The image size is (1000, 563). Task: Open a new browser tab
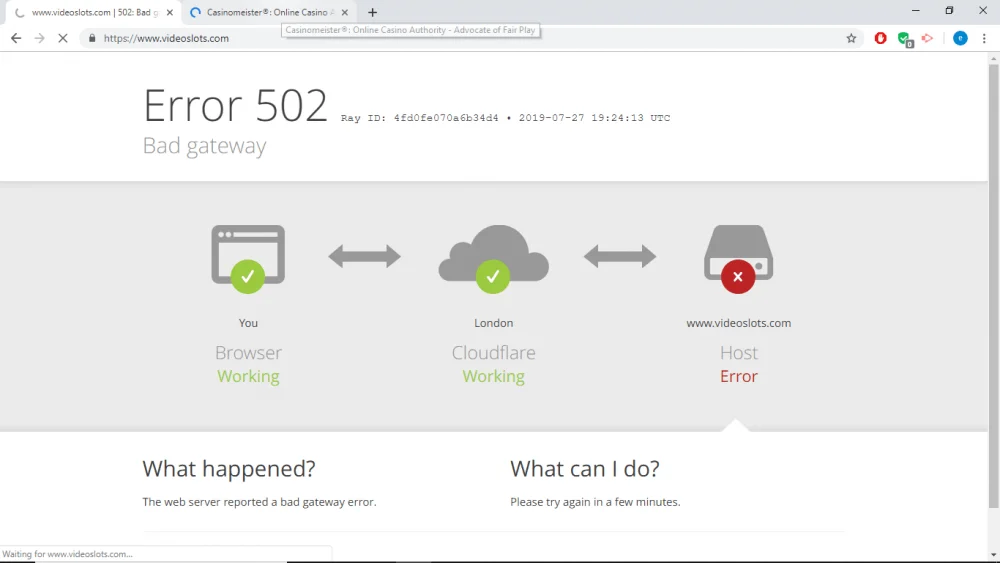372,12
